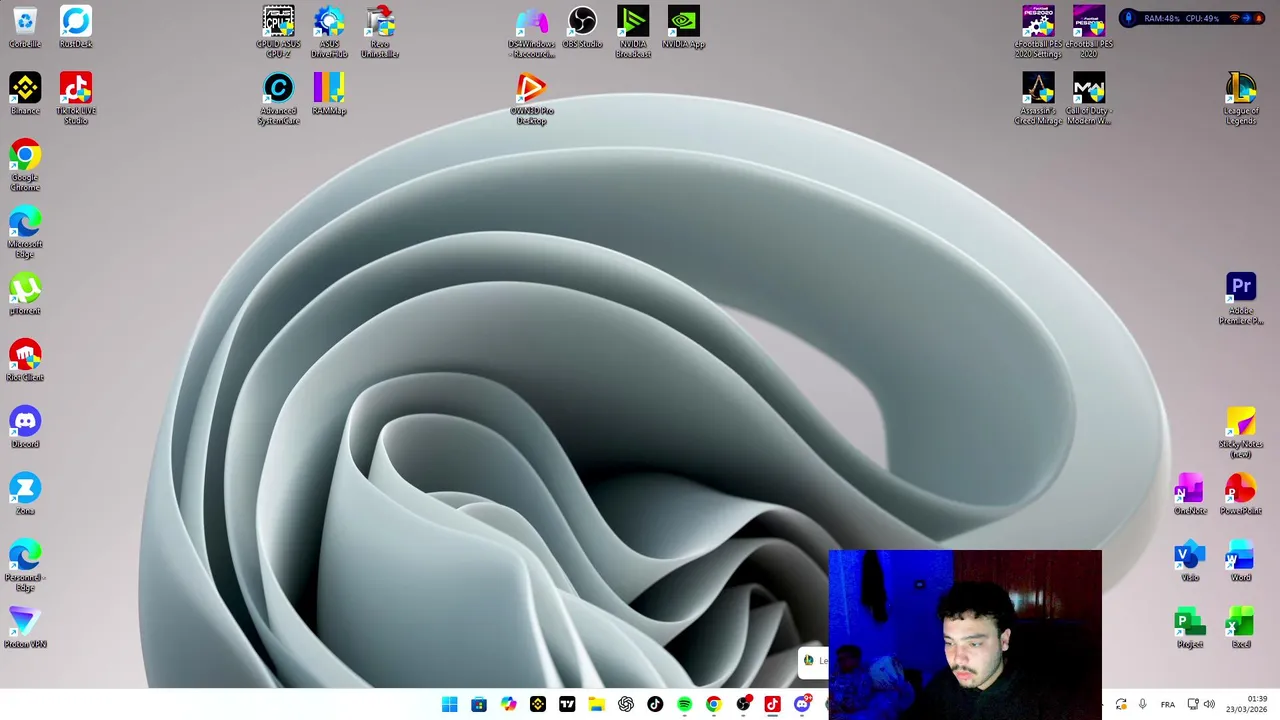Select the Corbeille recycle bin icon
The image size is (1280, 720).
coord(25,28)
